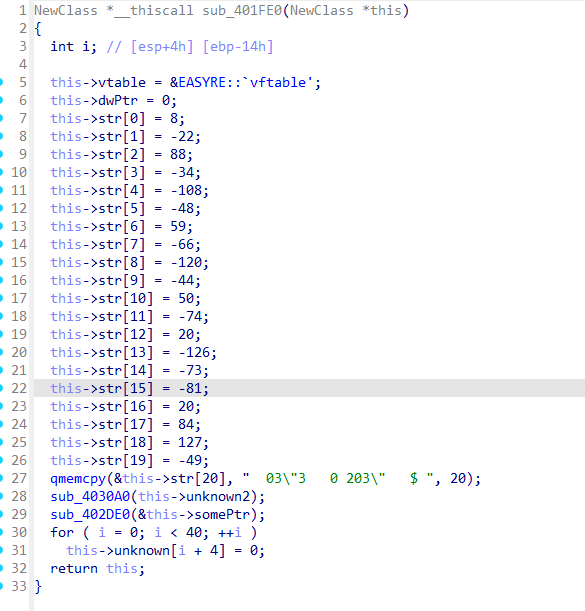
Task: Select line this->str[2] = 88
Action: [x=121, y=154]
